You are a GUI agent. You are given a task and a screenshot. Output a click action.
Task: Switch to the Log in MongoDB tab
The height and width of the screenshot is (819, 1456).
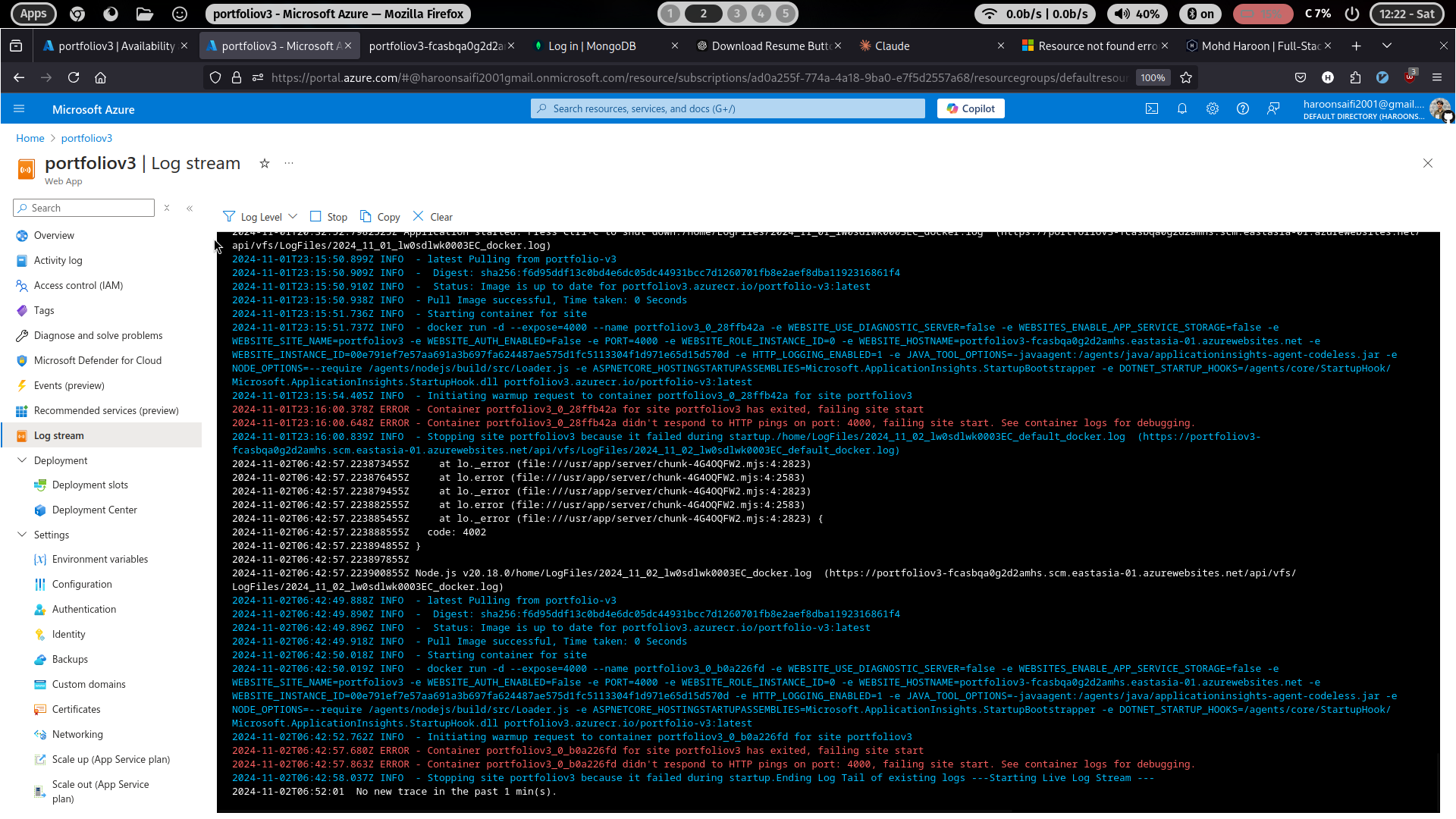click(591, 46)
